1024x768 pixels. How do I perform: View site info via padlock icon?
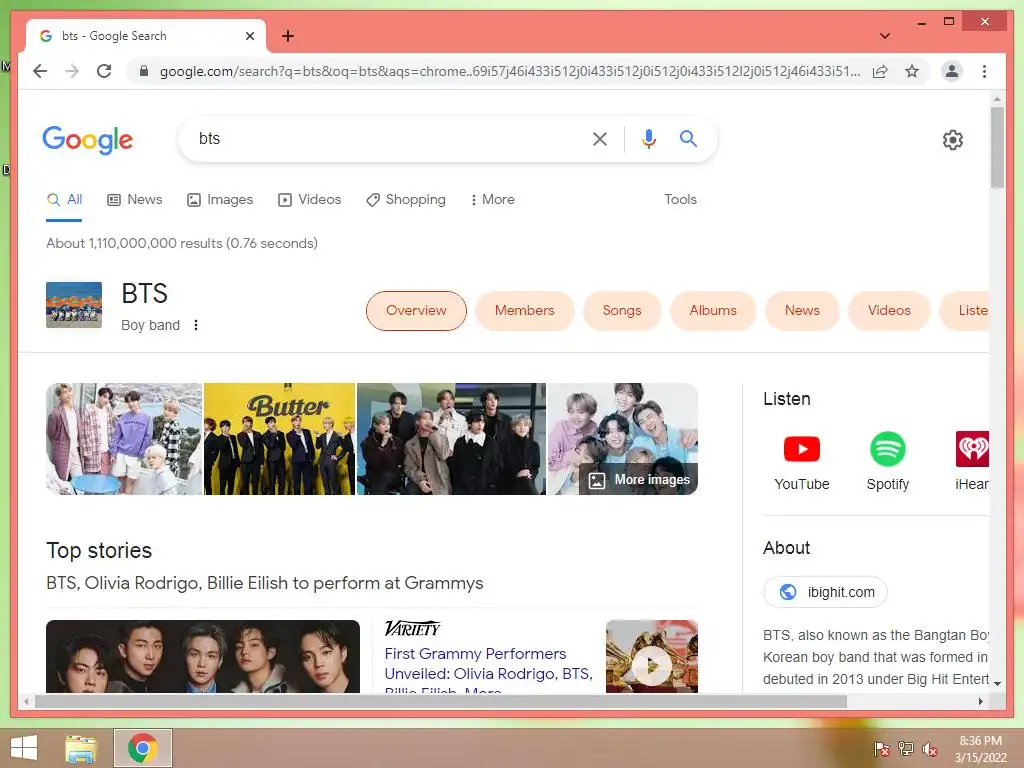[x=144, y=71]
